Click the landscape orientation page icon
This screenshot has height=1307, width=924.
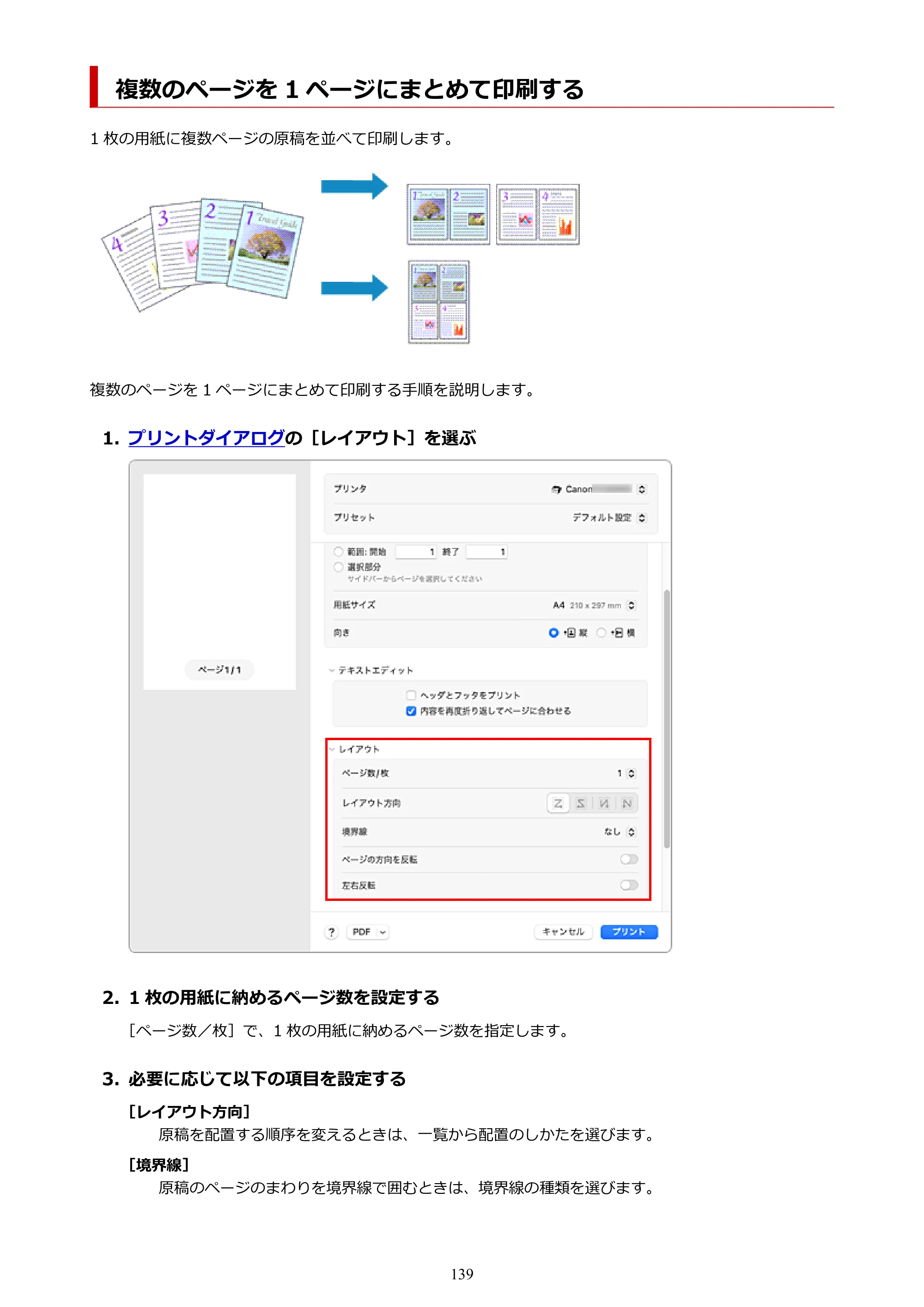click(618, 633)
